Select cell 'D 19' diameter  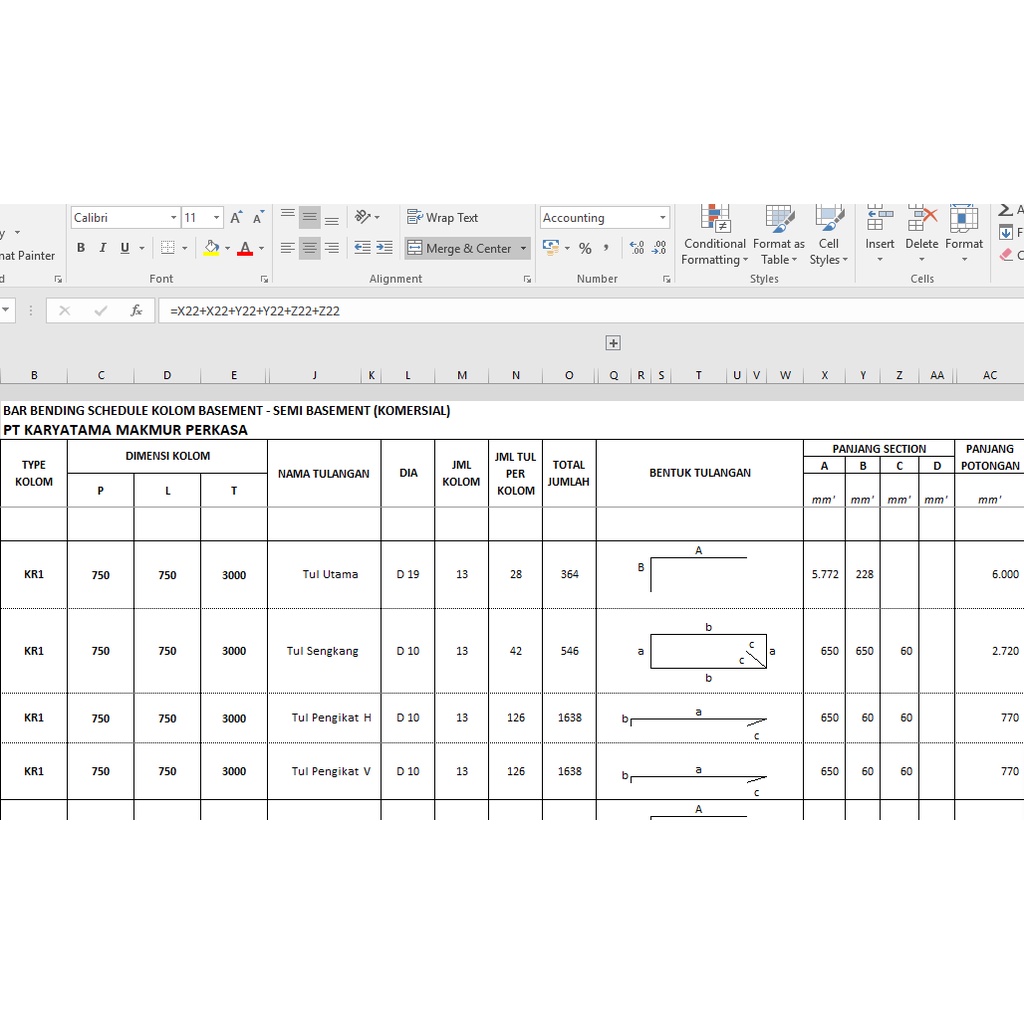pos(408,575)
